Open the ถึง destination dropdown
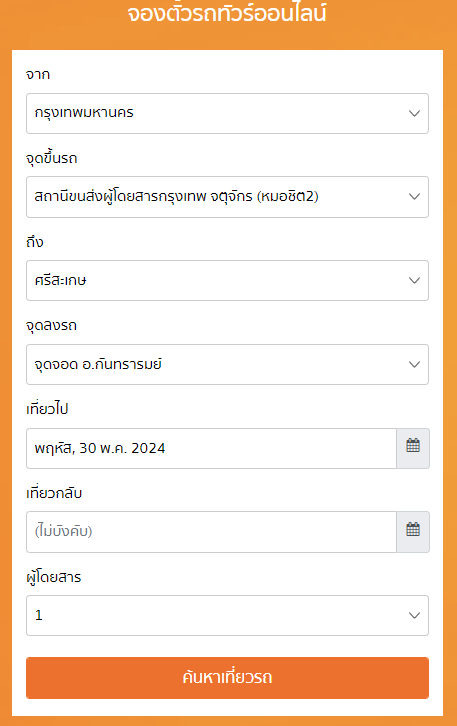This screenshot has width=457, height=726. [227, 281]
